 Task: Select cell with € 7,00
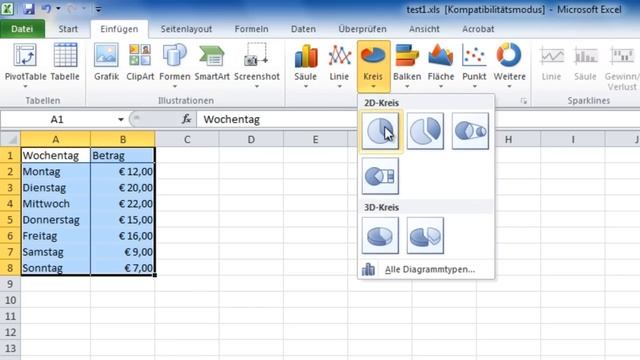pos(122,268)
